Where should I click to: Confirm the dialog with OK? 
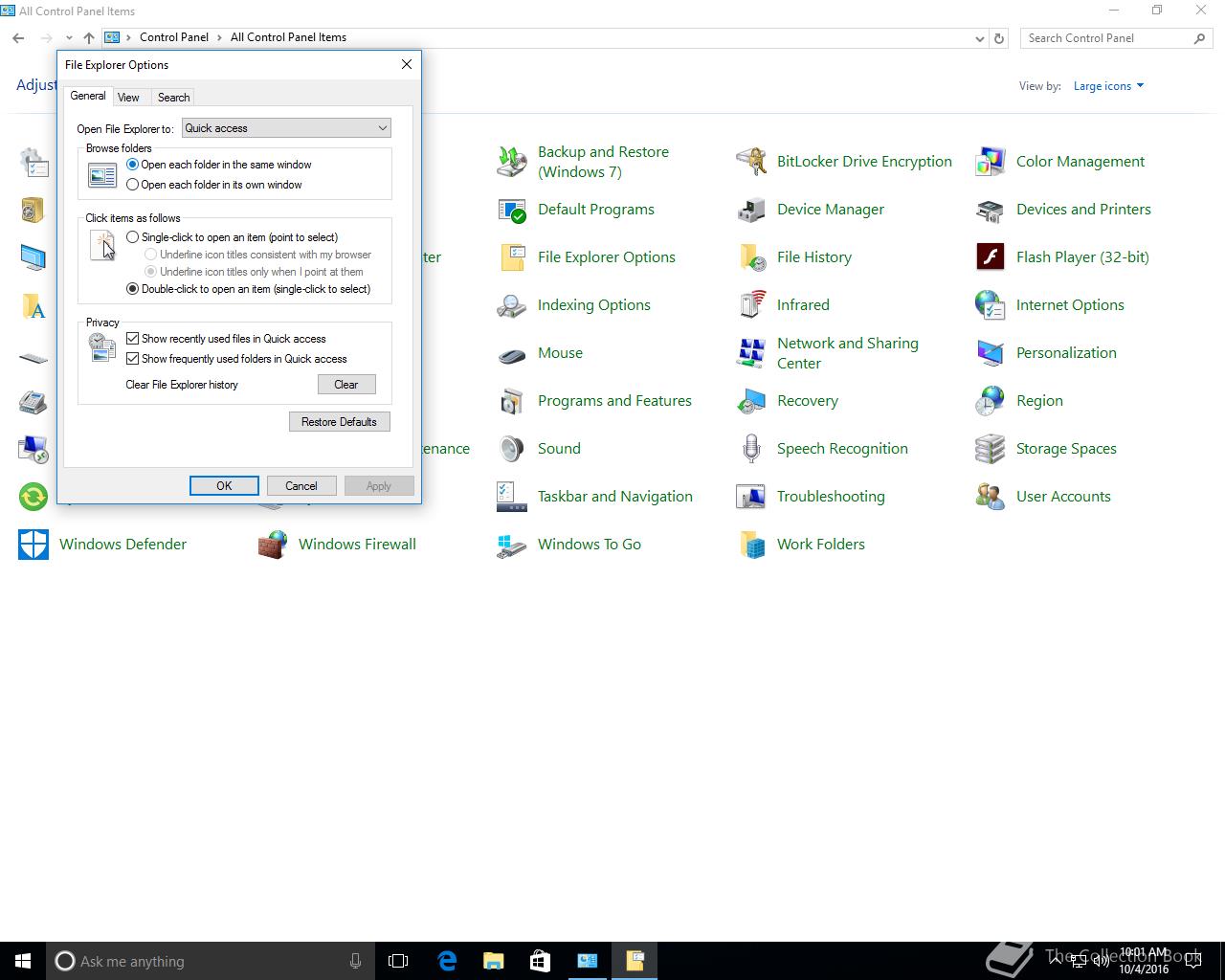point(224,486)
